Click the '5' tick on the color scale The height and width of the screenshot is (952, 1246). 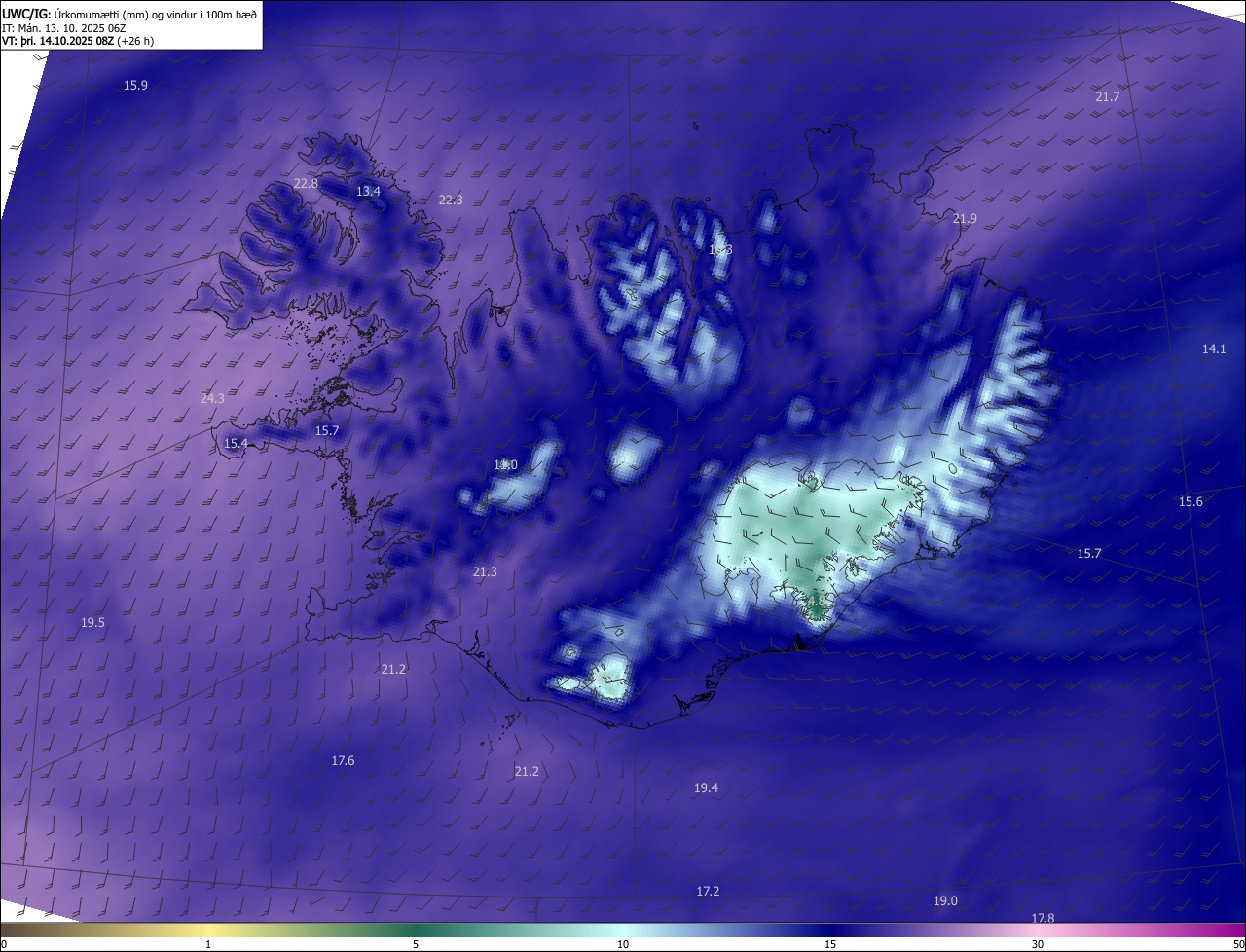pyautogui.click(x=416, y=944)
